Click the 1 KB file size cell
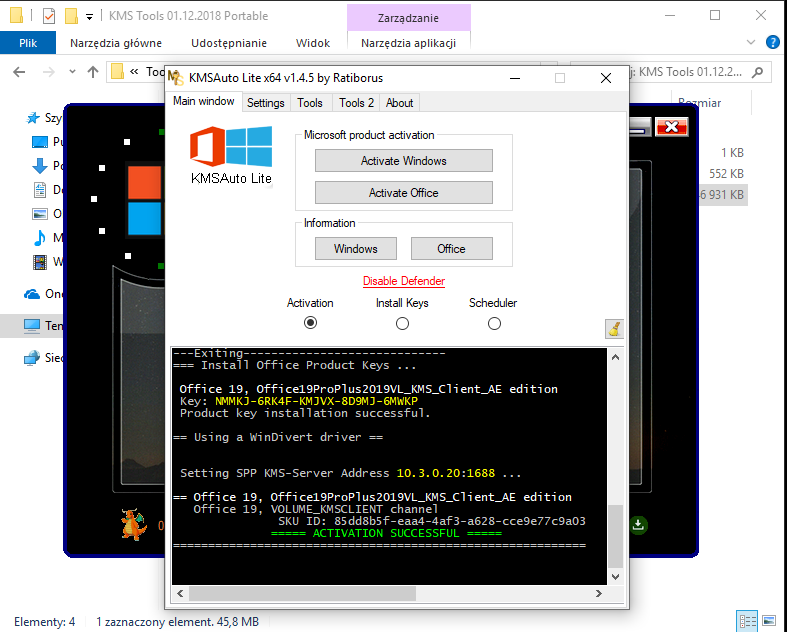The width and height of the screenshot is (787, 632). (x=732, y=153)
